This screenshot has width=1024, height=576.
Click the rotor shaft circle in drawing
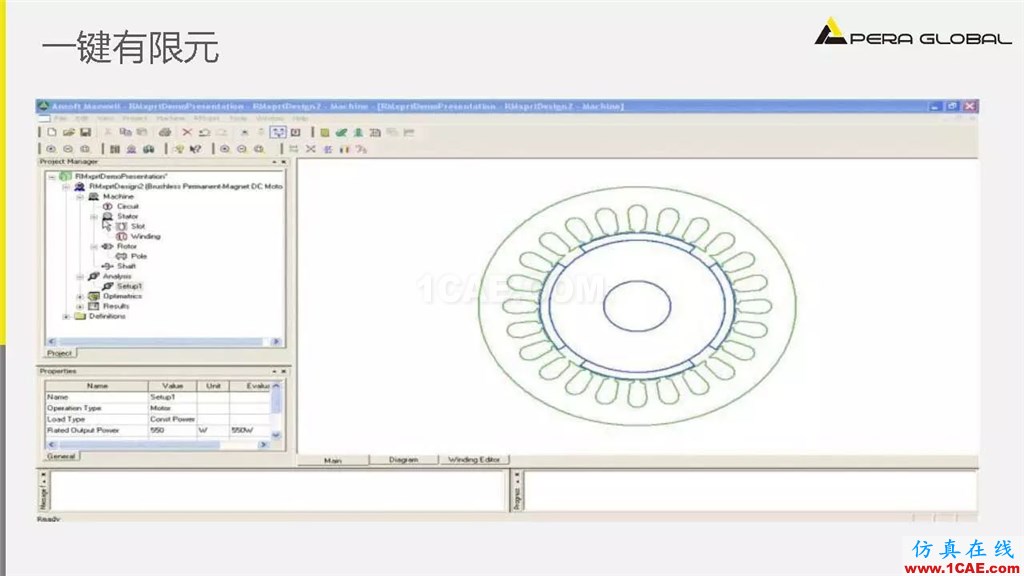(x=637, y=306)
